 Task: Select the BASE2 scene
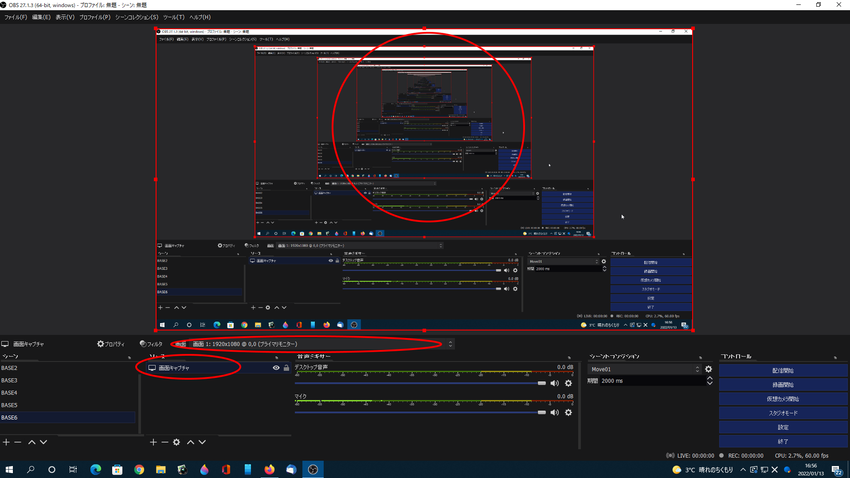68,368
